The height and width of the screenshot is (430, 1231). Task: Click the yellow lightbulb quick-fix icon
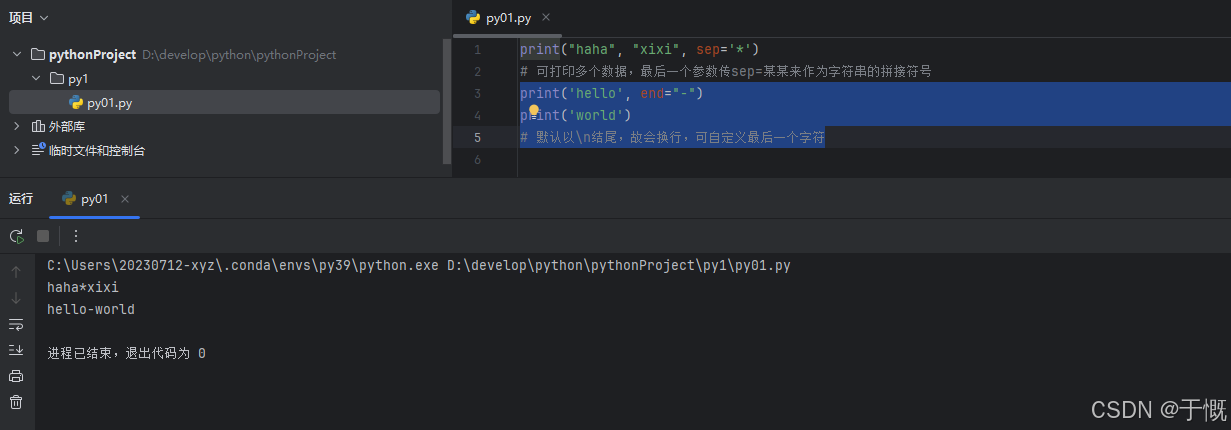pyautogui.click(x=534, y=112)
